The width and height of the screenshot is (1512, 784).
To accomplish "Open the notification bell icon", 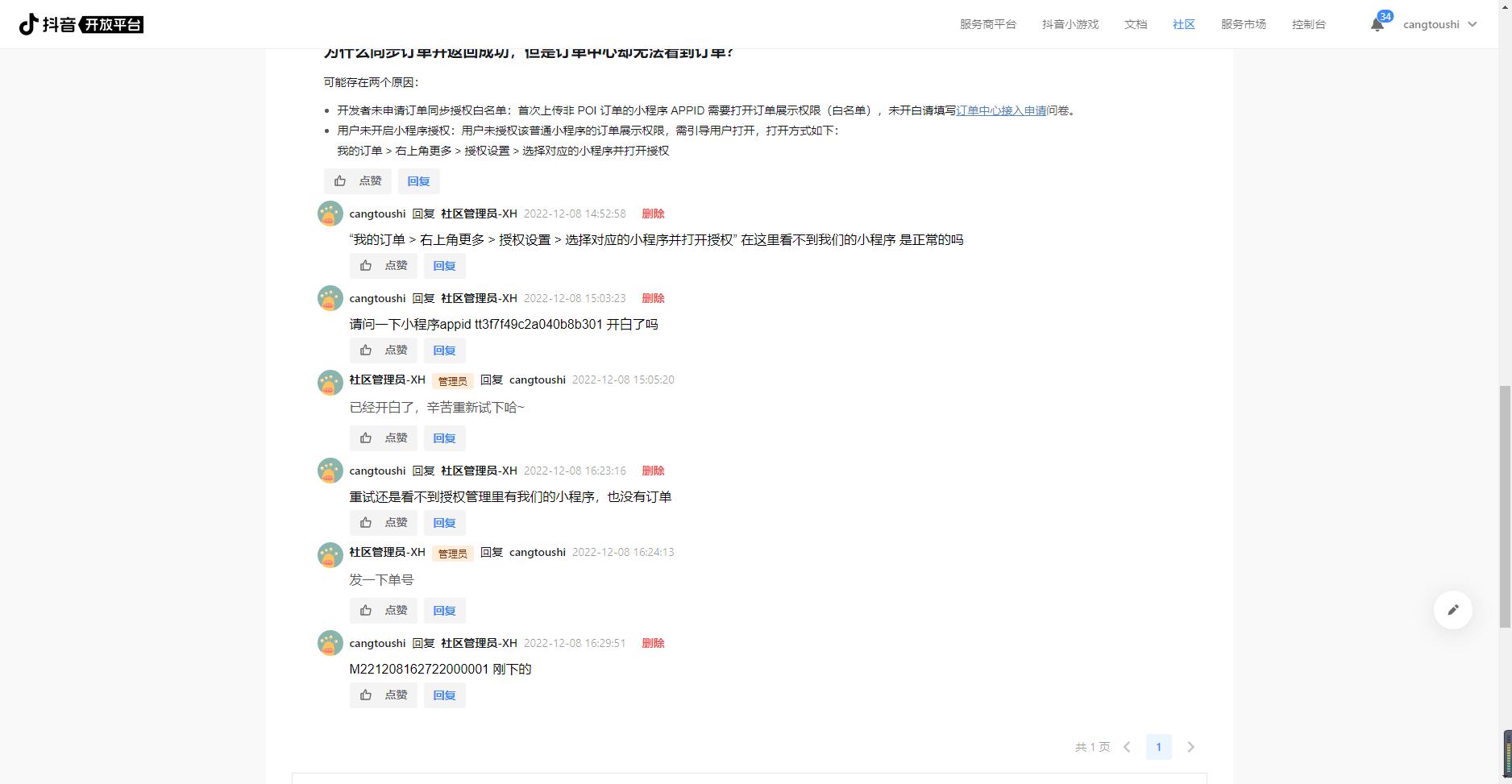I will (1377, 24).
